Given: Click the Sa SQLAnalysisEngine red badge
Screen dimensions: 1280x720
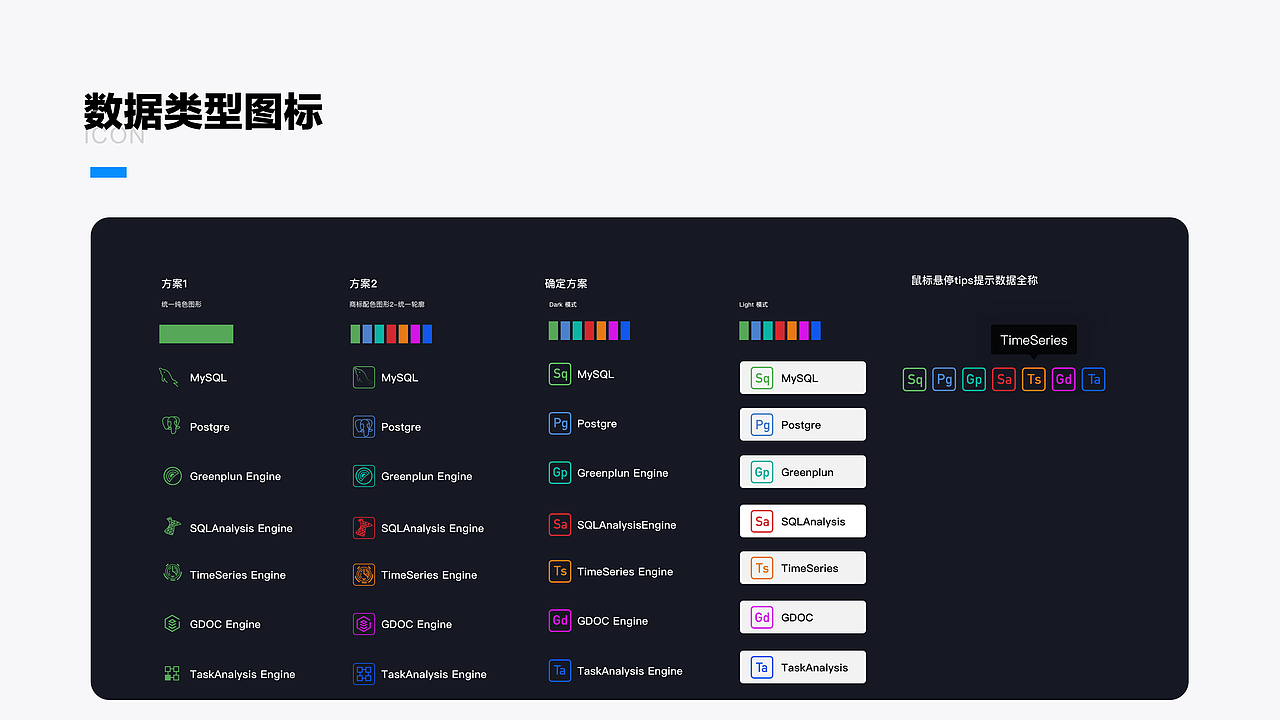Looking at the screenshot, I should [x=560, y=523].
